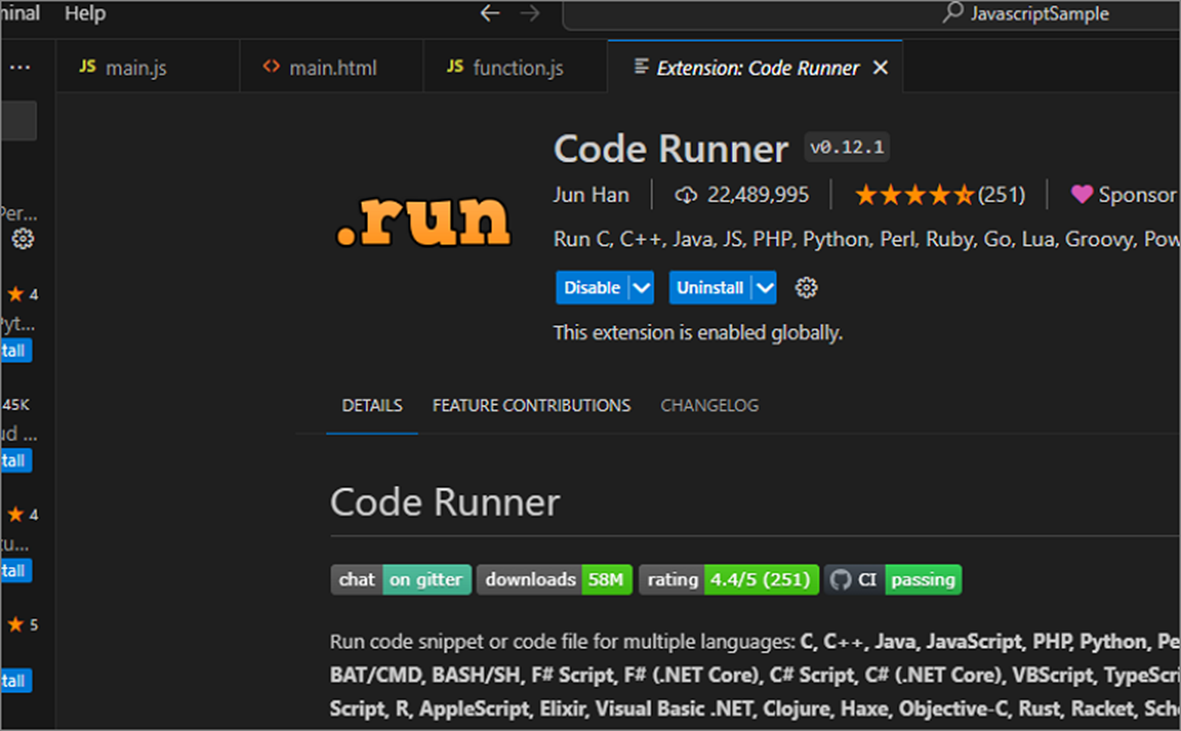
Task: Select the Extension: Code Runner tab
Action: point(755,67)
